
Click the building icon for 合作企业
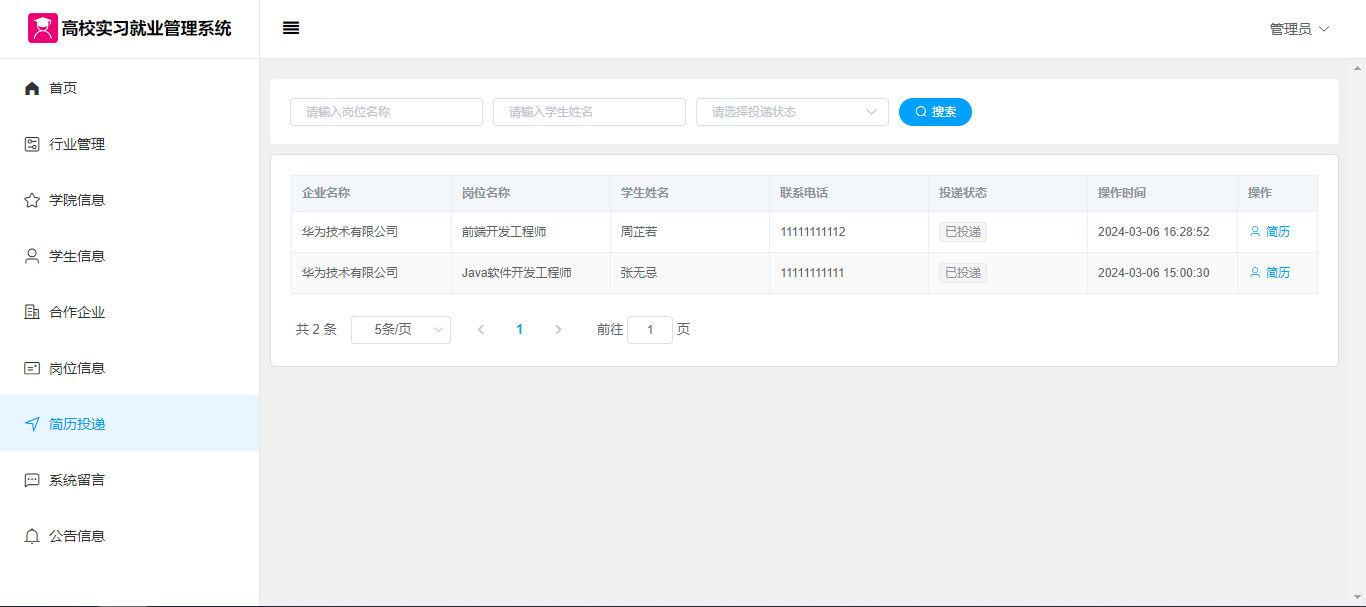(x=32, y=312)
